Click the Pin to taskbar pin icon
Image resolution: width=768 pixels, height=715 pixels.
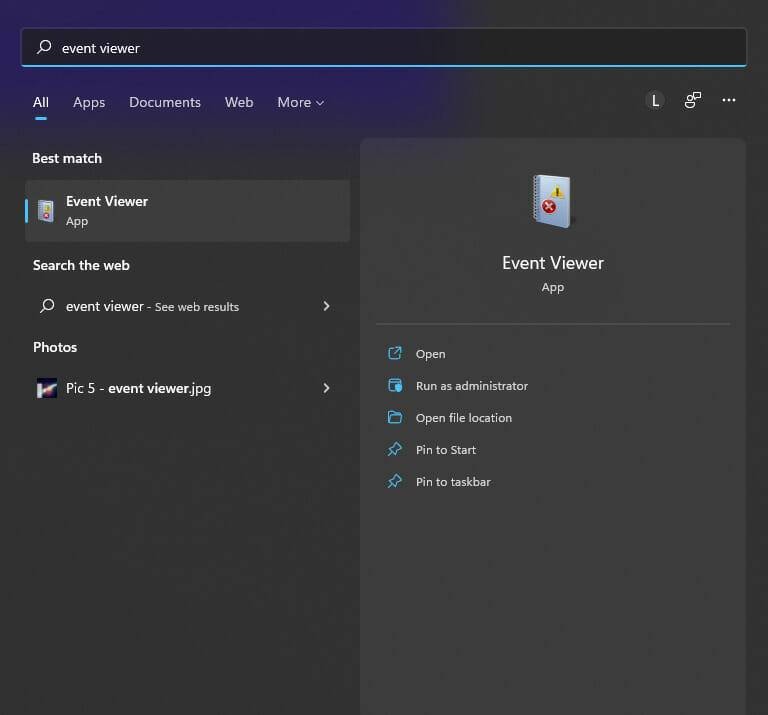pos(395,482)
